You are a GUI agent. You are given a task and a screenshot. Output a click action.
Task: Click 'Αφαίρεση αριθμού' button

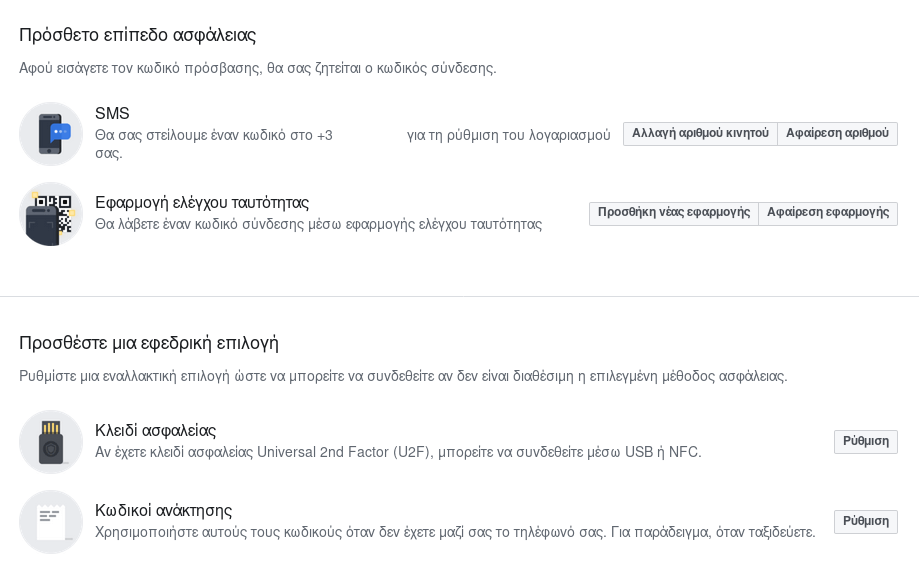coord(837,134)
